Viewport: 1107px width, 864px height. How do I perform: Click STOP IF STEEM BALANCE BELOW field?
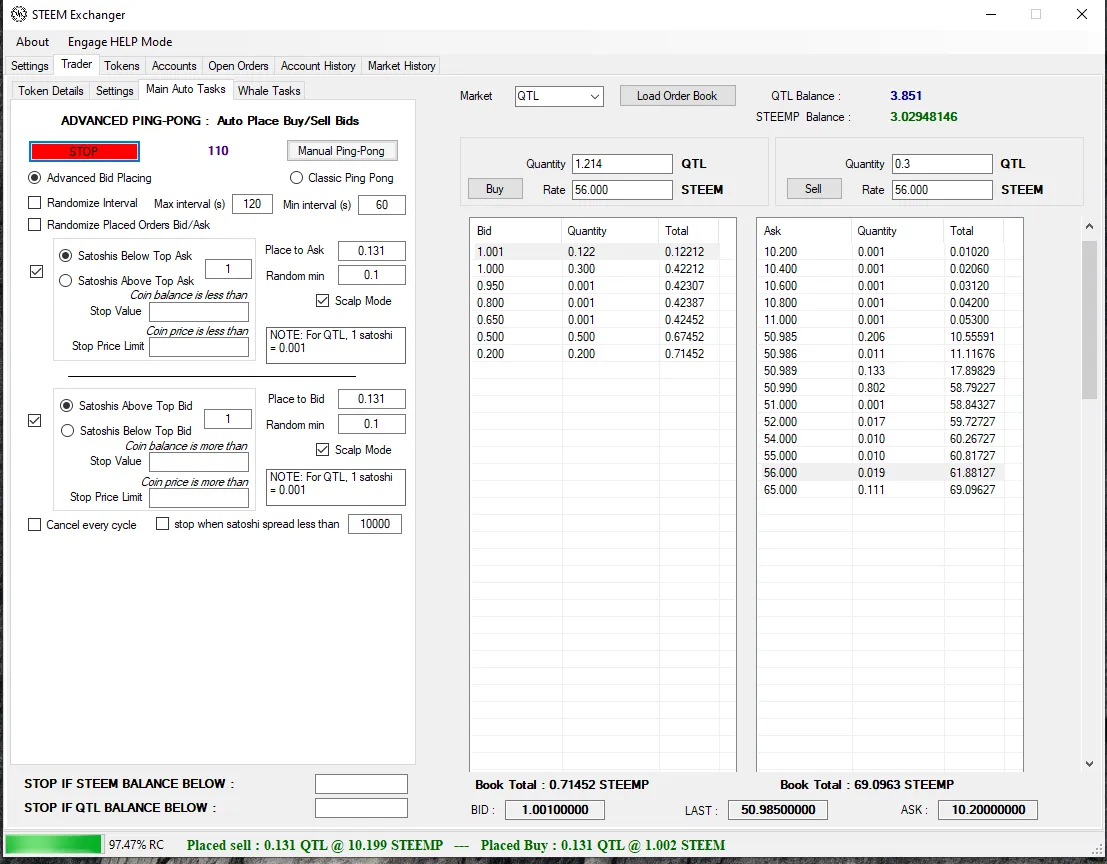click(361, 784)
